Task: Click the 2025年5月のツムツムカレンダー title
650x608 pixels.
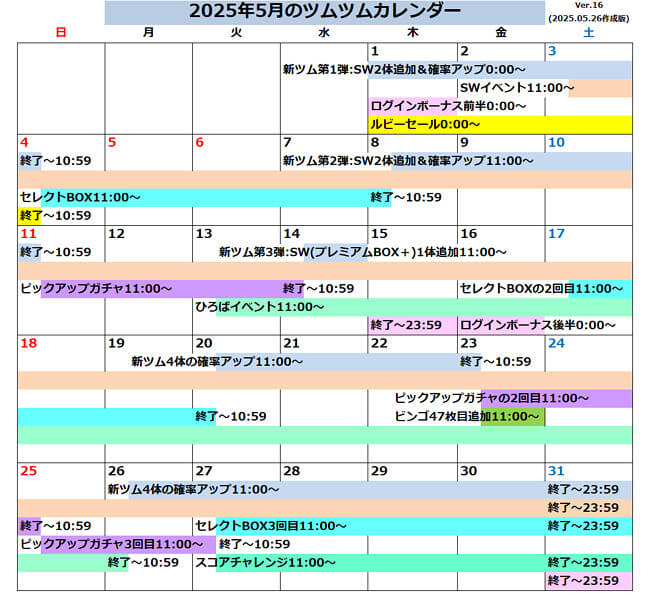Action: click(x=324, y=11)
